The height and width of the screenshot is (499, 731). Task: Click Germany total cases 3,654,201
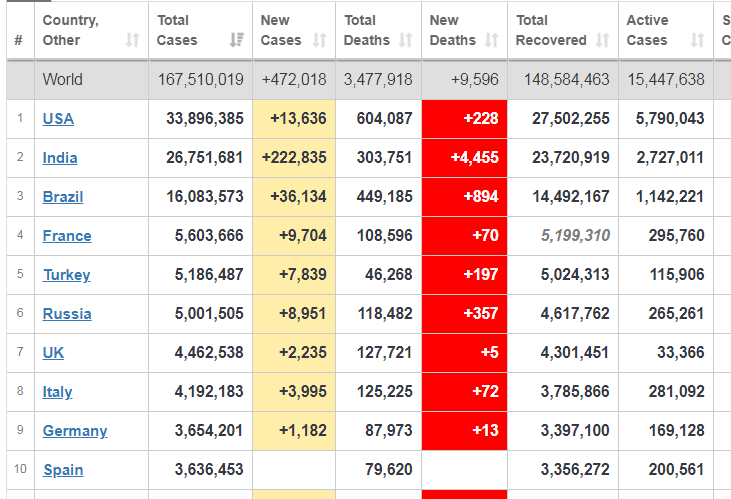tap(209, 430)
